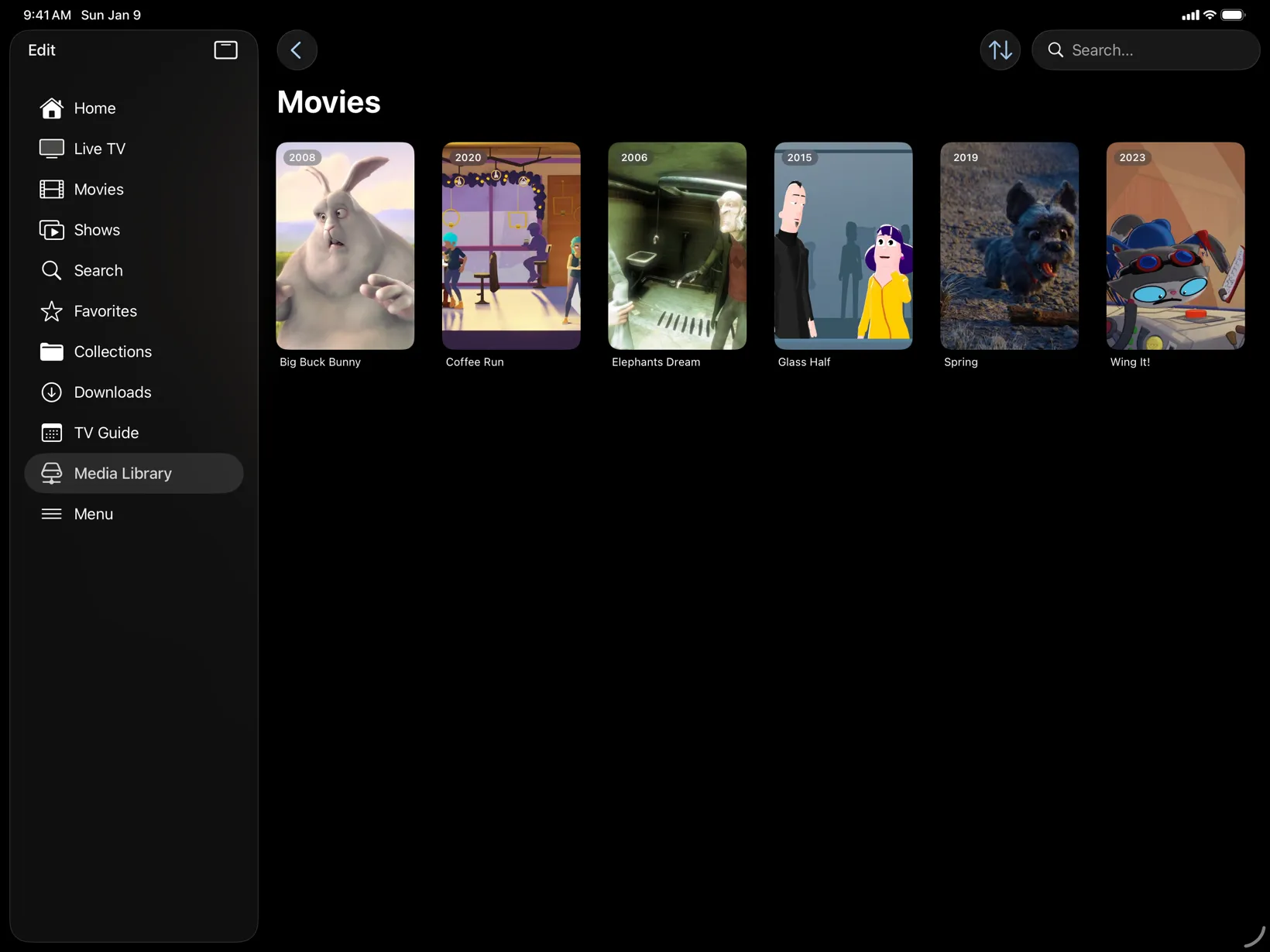Click the 2023 year badge
The width and height of the screenshot is (1270, 952).
pyautogui.click(x=1132, y=157)
